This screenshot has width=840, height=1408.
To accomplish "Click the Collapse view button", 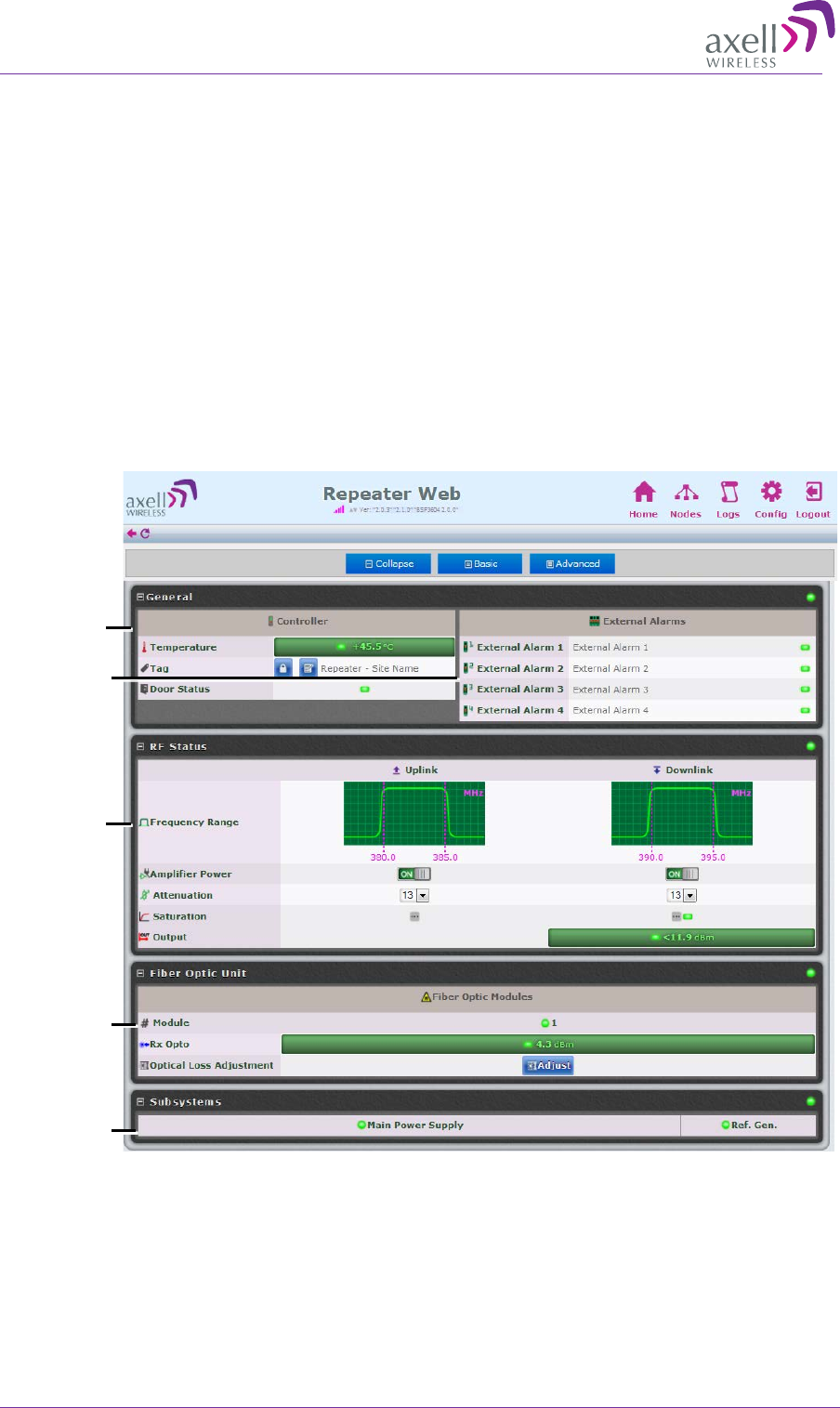I will (x=388, y=564).
